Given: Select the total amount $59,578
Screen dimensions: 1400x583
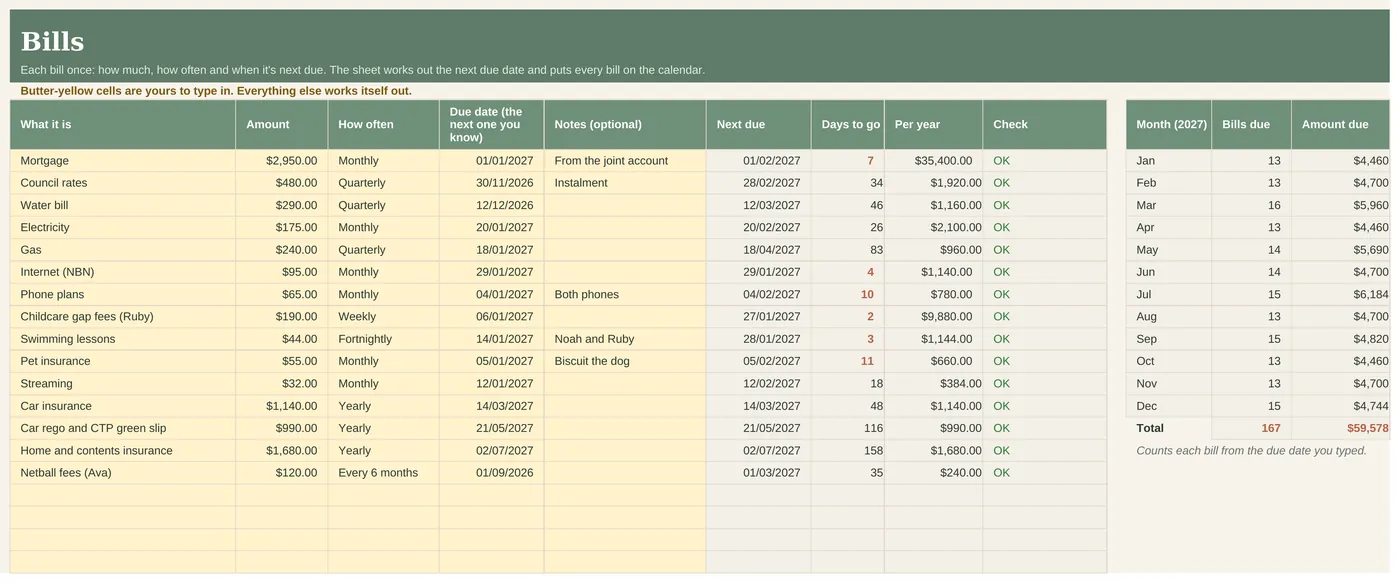Looking at the screenshot, I should coord(1340,428).
